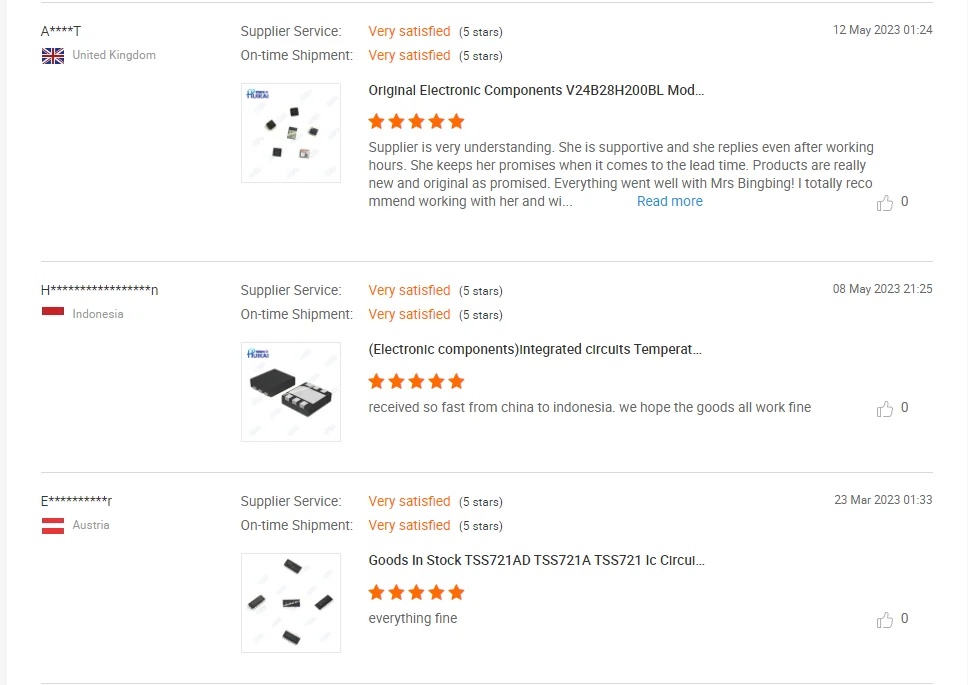The height and width of the screenshot is (685, 968).
Task: Open the integrated circuits Temperat… product link
Action: pos(535,350)
